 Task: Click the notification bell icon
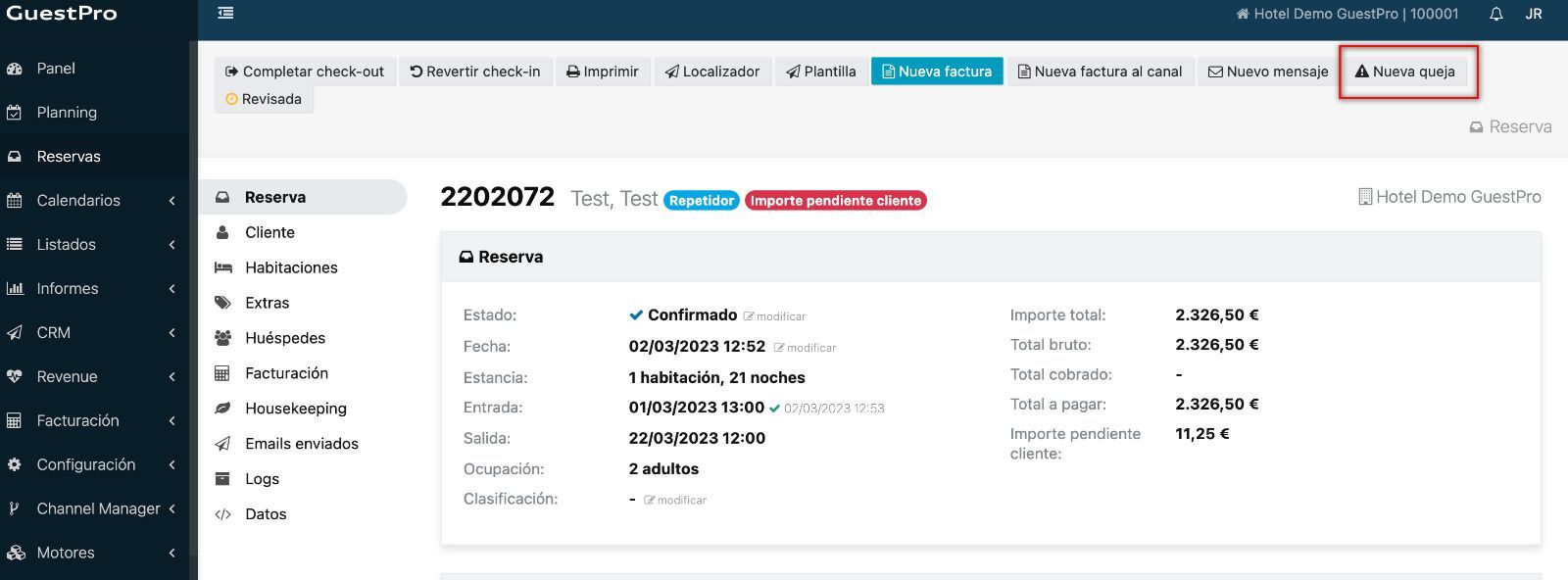point(1495,14)
